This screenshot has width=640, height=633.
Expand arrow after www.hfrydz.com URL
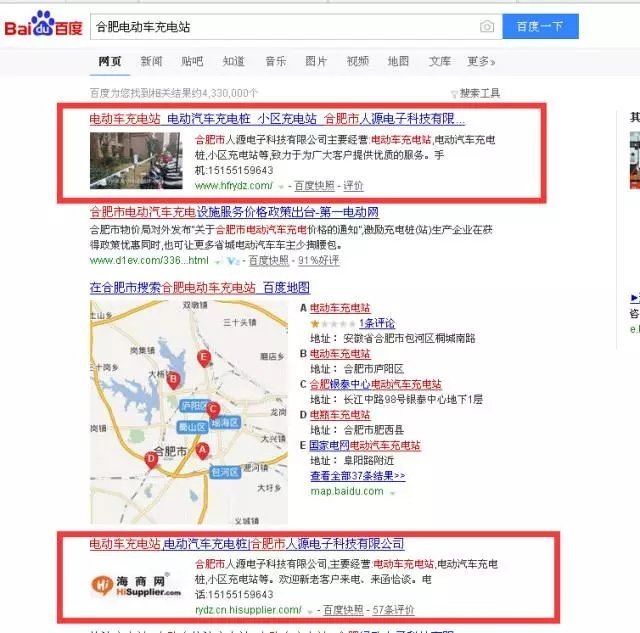point(281,187)
